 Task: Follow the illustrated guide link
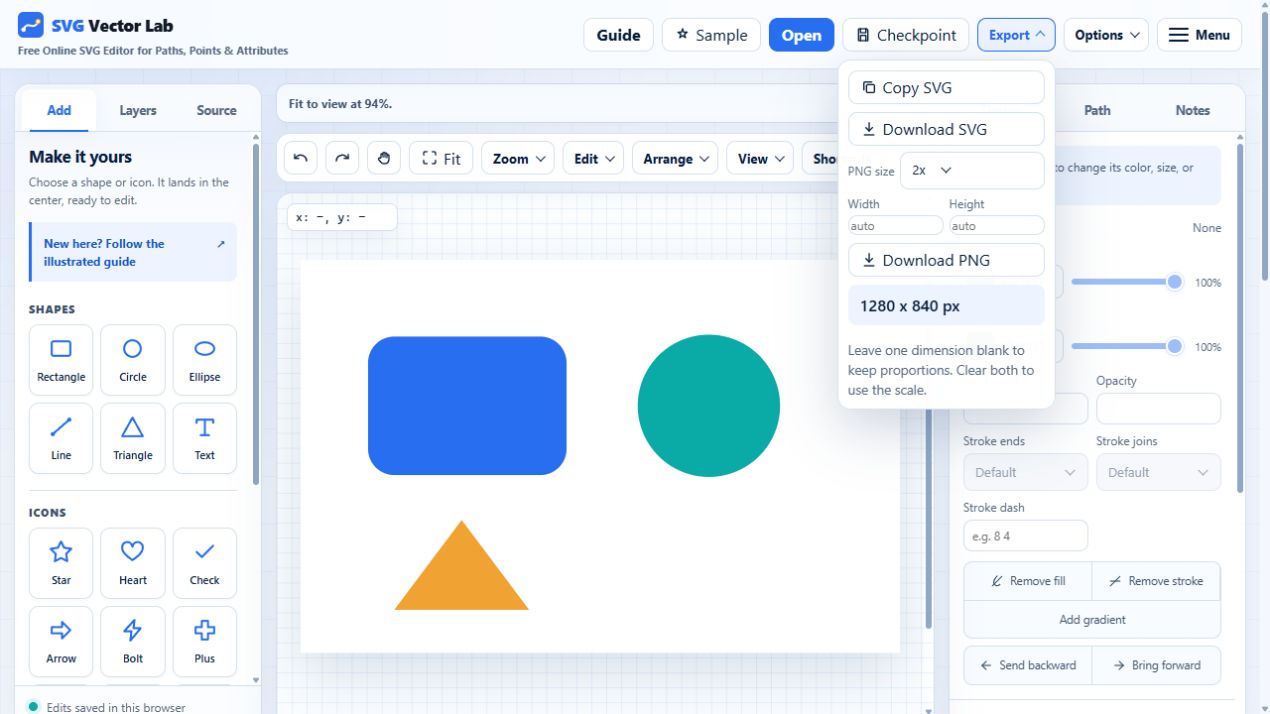133,252
